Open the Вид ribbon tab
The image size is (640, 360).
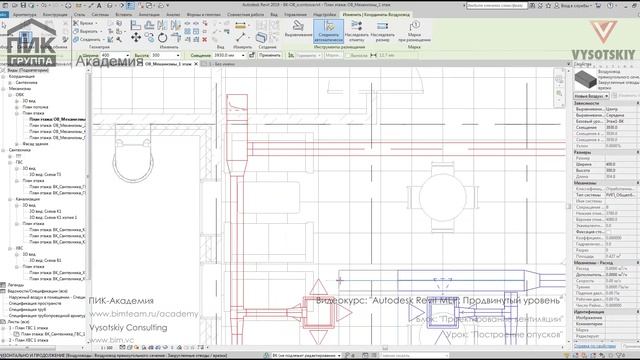[x=274, y=14]
